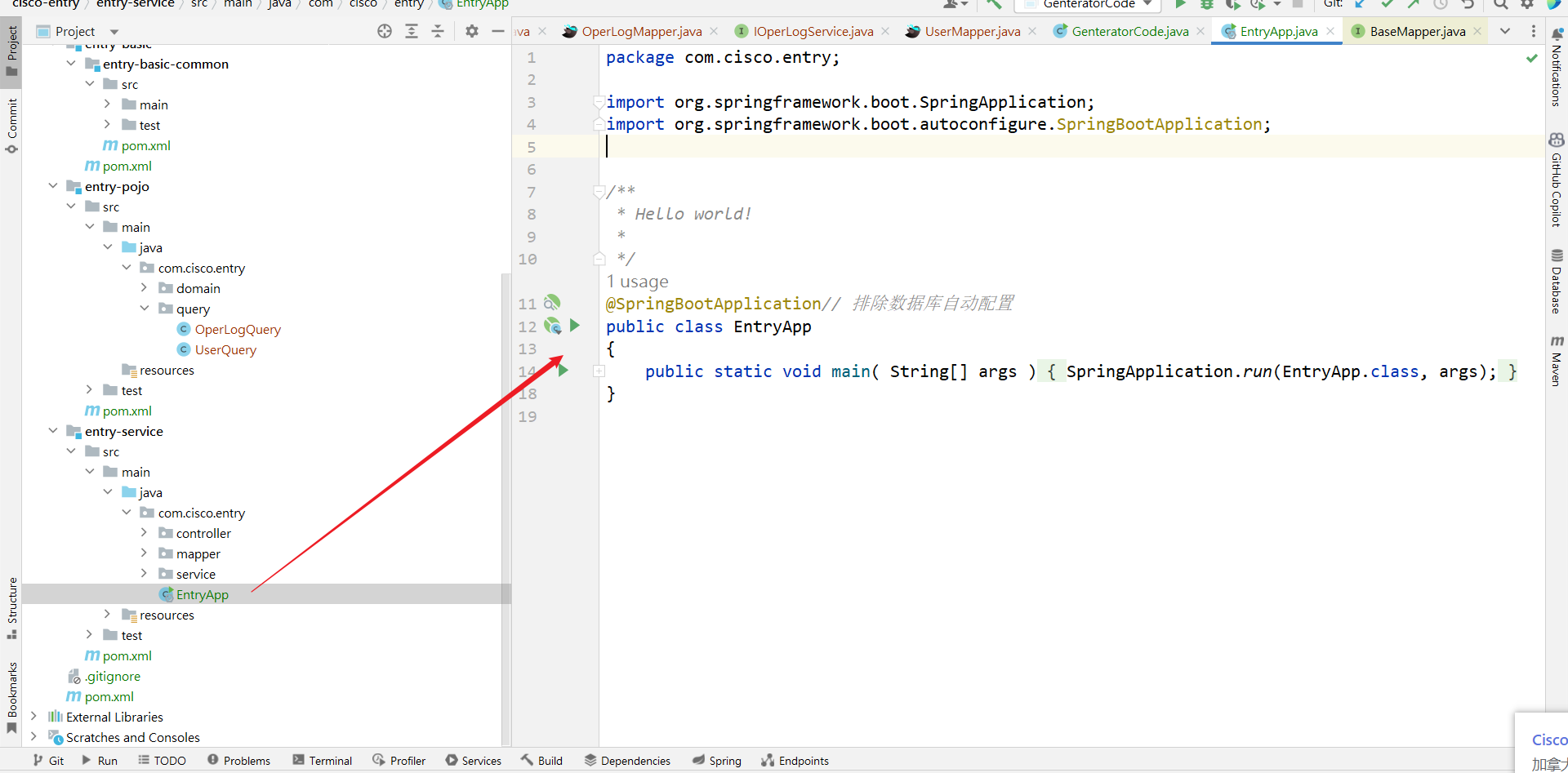This screenshot has height=773, width=1568.
Task: Close the IOperLogService.java tab
Action: coord(885,31)
